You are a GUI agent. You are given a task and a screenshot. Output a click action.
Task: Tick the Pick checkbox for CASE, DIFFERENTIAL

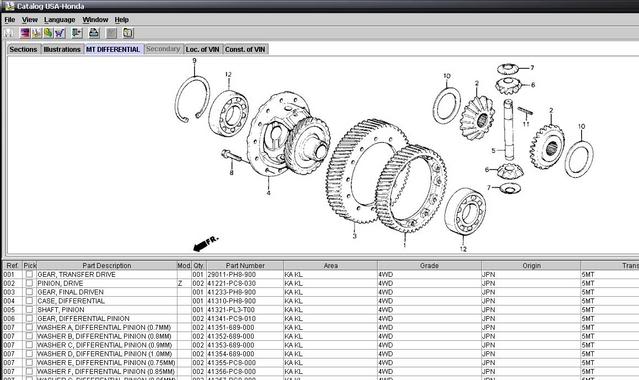(x=29, y=301)
